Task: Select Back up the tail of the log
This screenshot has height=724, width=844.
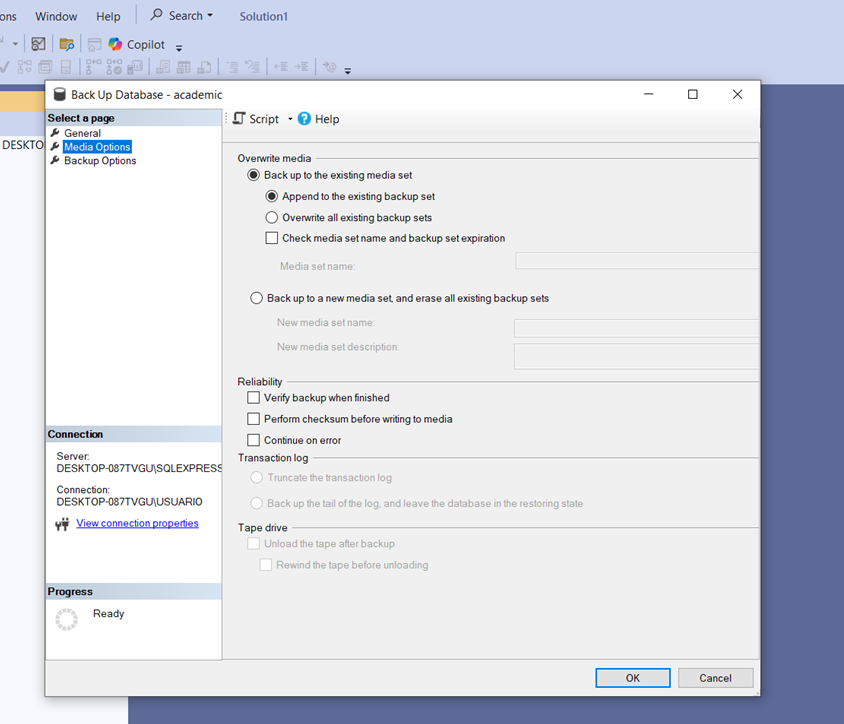Action: (x=256, y=503)
